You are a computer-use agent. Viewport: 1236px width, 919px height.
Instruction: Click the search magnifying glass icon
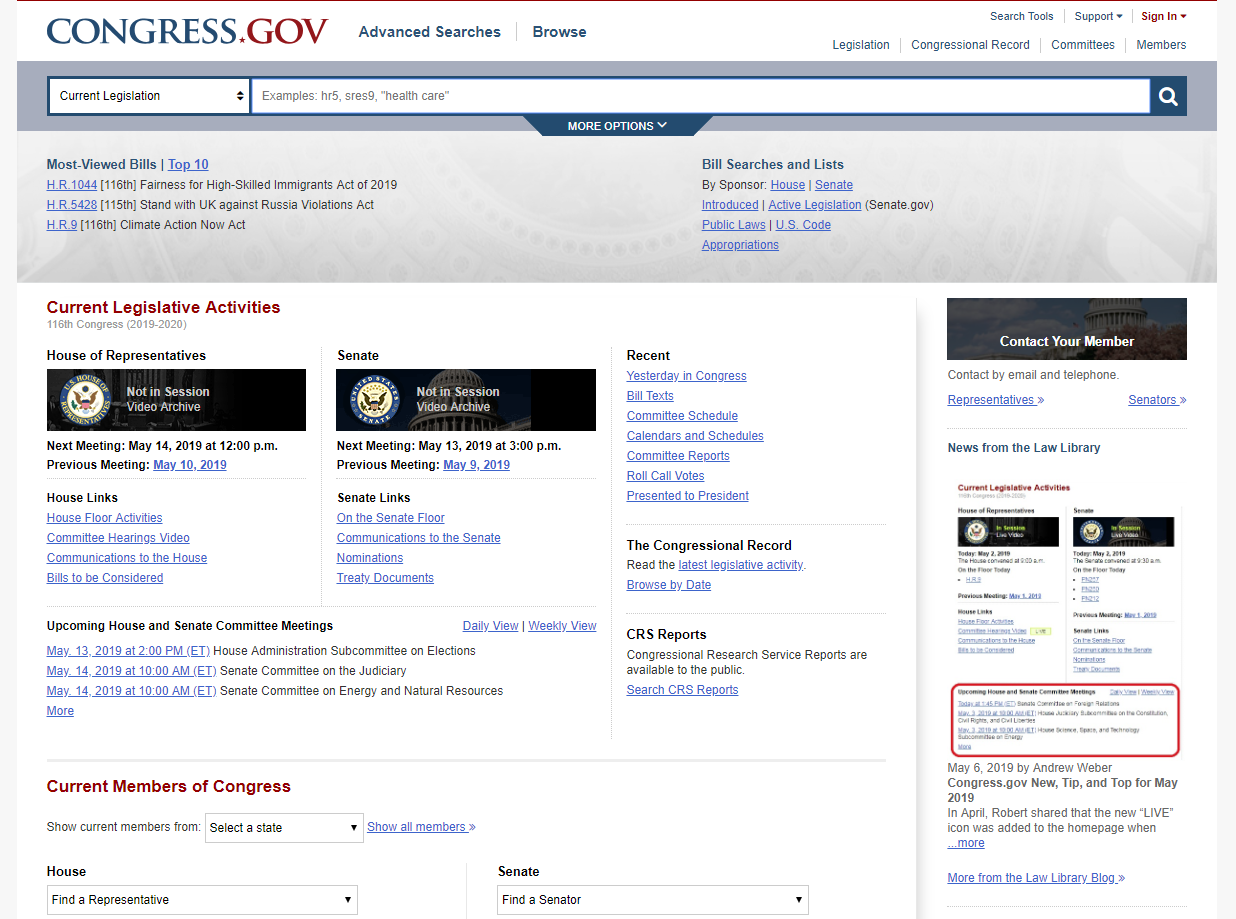point(1167,96)
